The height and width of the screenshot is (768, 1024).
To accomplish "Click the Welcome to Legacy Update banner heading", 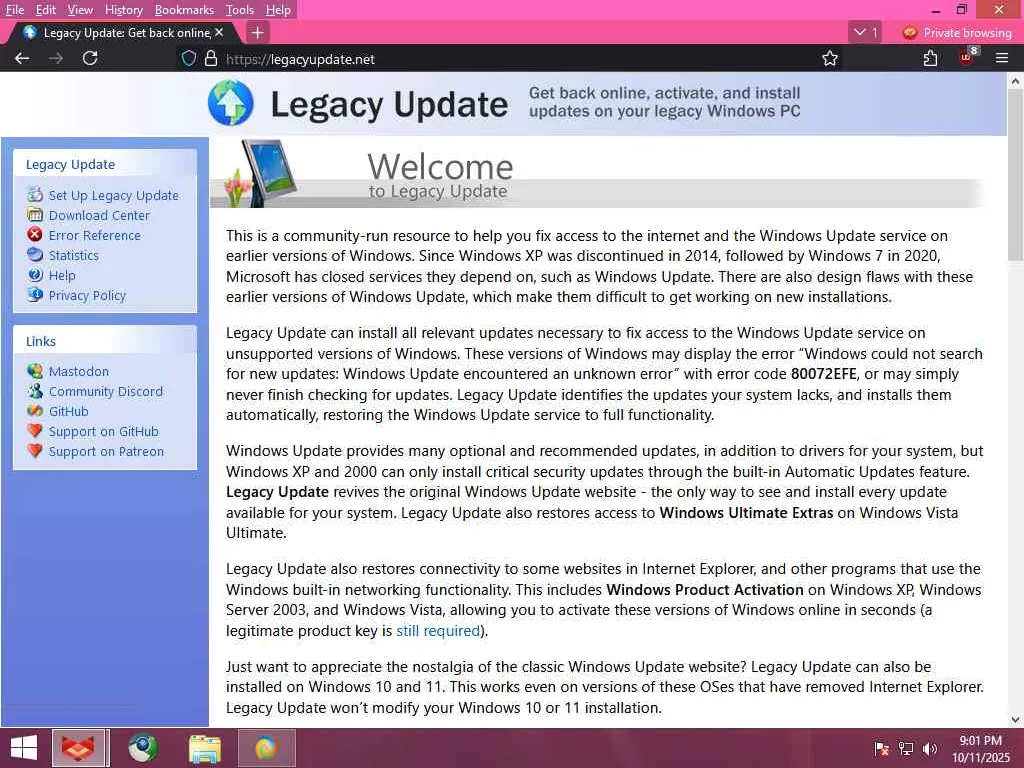I will (440, 175).
